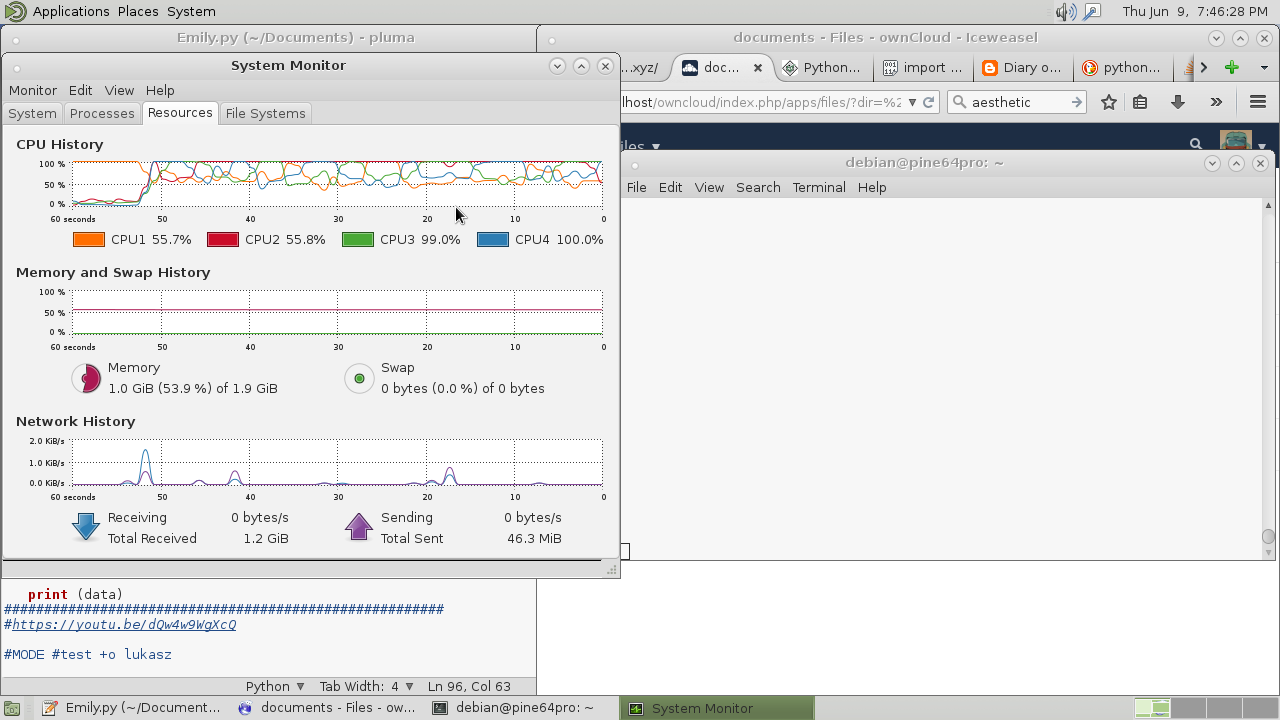This screenshot has width=1280, height=720.
Task: Open terminal Search menu
Action: (x=758, y=187)
